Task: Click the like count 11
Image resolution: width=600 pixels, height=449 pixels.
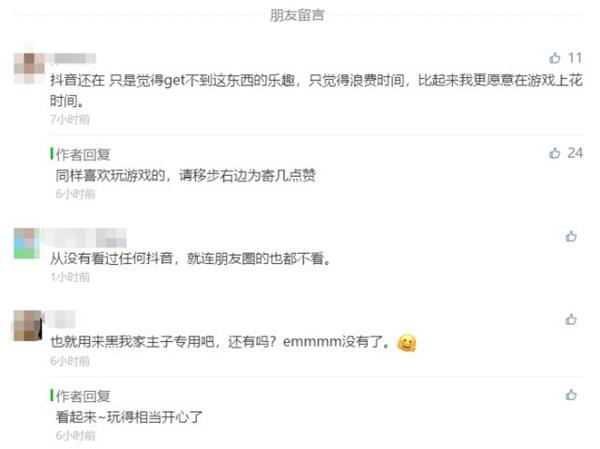Action: click(x=575, y=58)
